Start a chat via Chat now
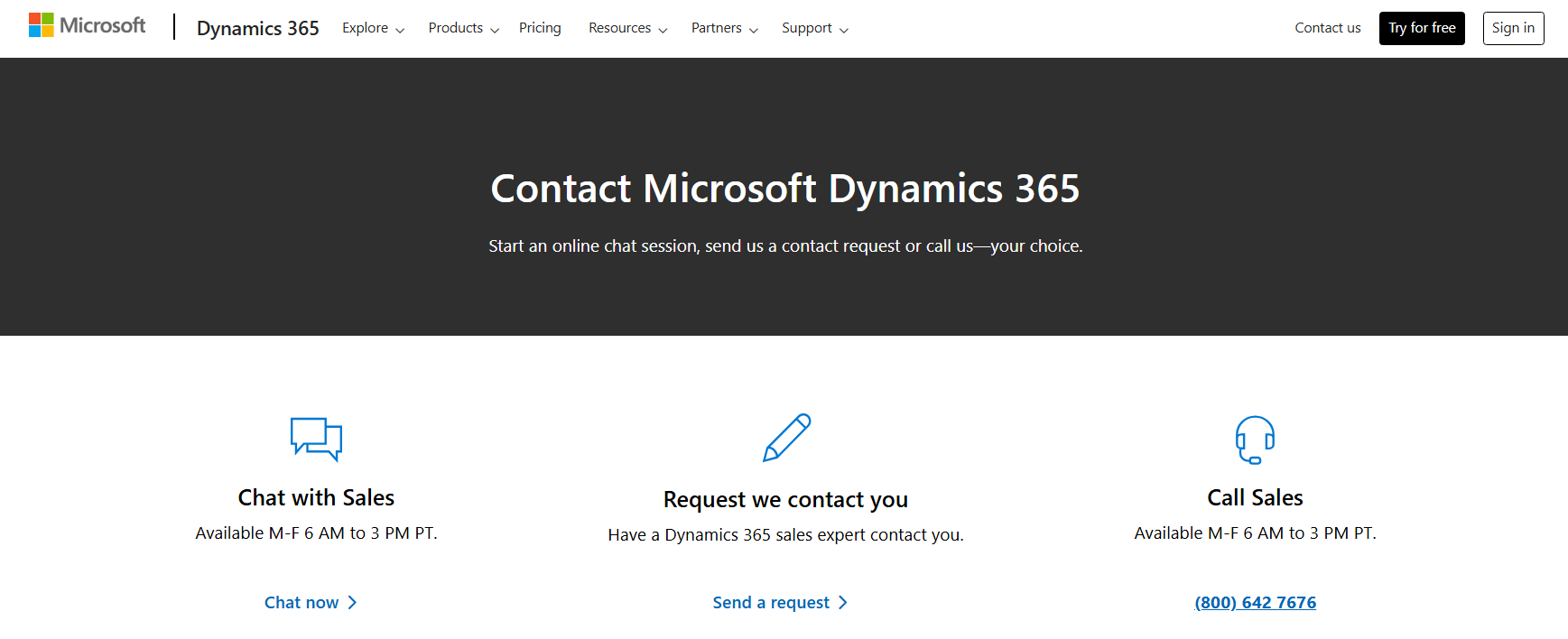This screenshot has height=639, width=1568. (311, 602)
